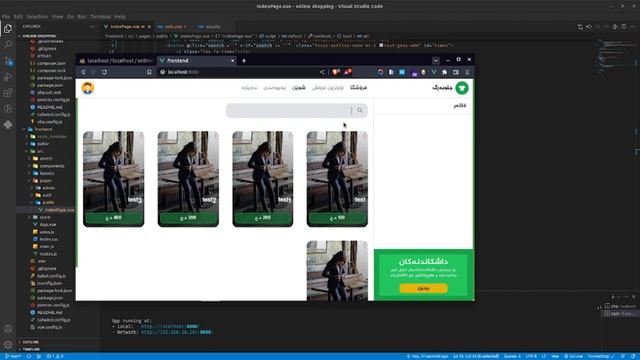Screen dimensions: 640x360
Task: Click the split editor icon in VS Code
Action: coord(624,27)
